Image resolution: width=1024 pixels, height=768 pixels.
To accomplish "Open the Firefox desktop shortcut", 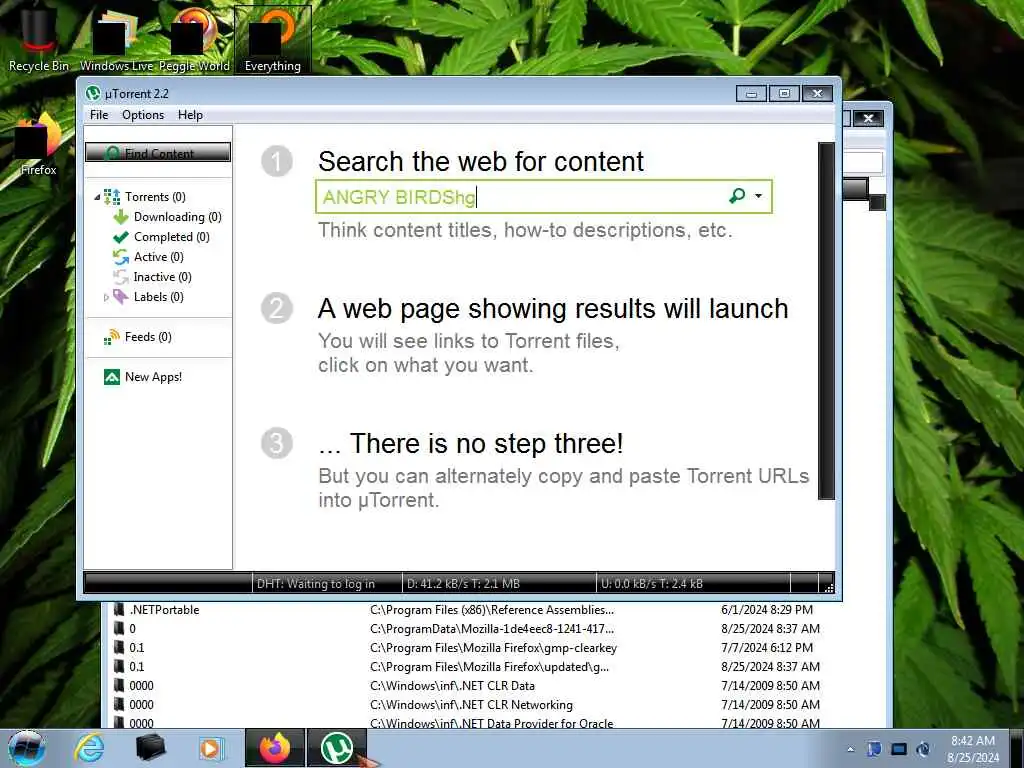I will (39, 144).
